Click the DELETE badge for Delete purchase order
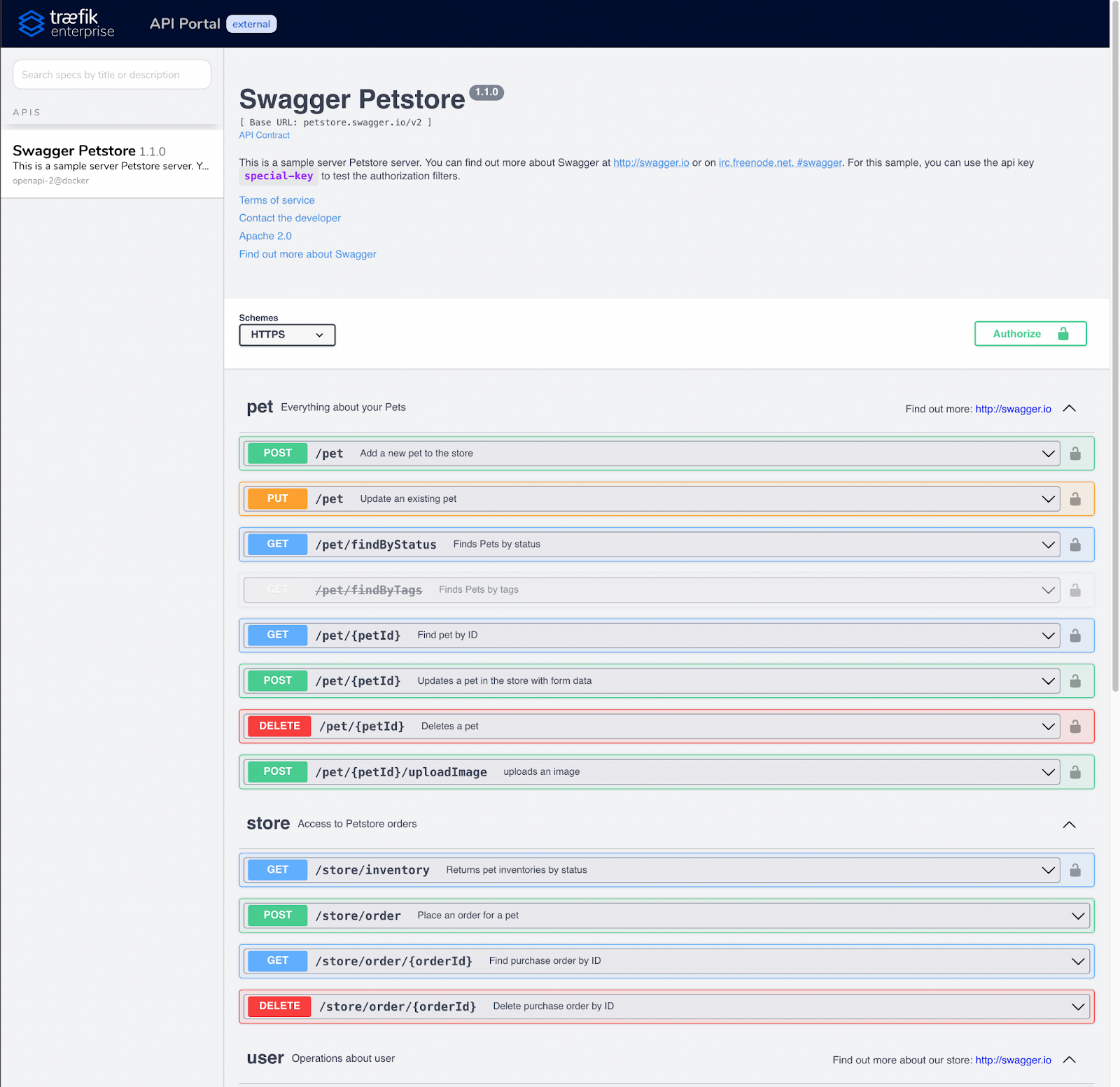 279,1007
